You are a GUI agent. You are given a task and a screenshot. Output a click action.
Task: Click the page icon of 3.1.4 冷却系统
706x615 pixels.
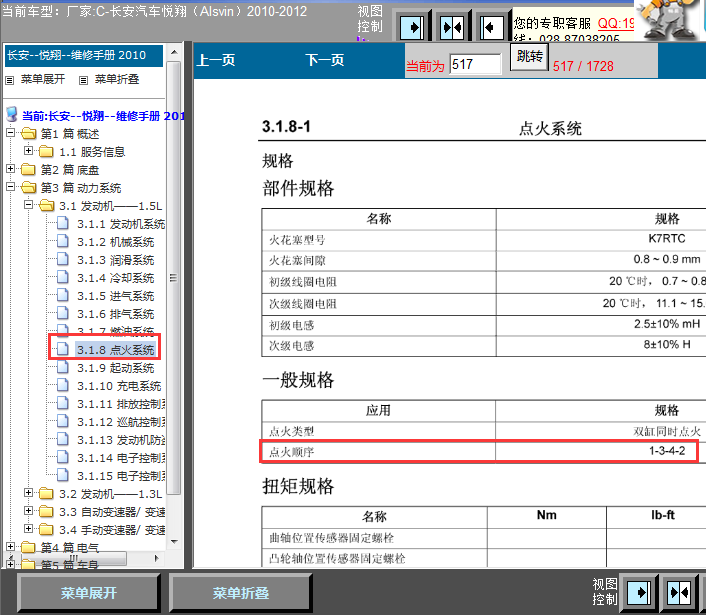(63, 277)
